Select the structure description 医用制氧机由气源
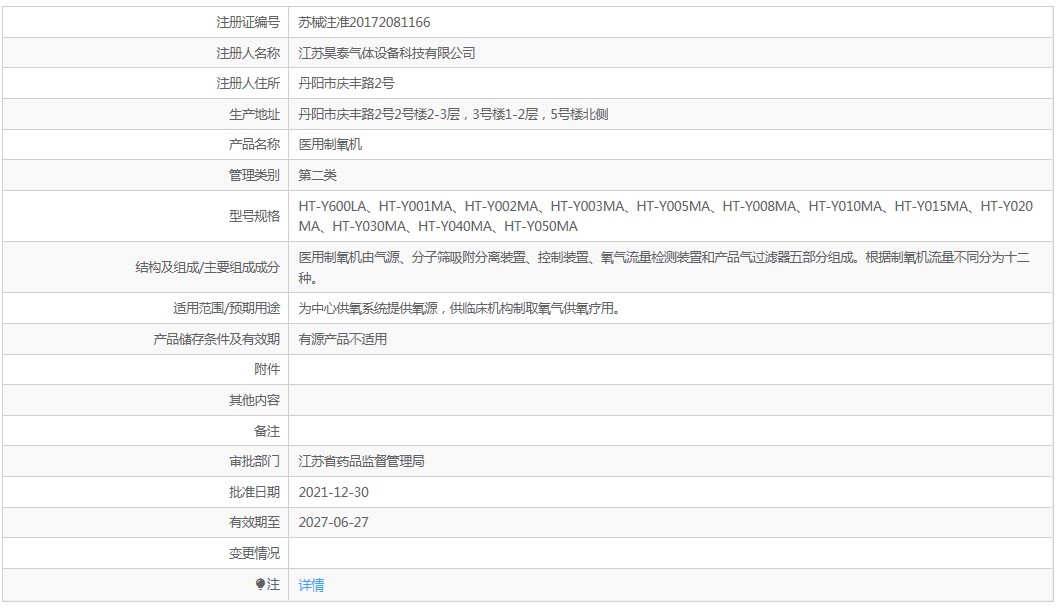 click(x=664, y=267)
